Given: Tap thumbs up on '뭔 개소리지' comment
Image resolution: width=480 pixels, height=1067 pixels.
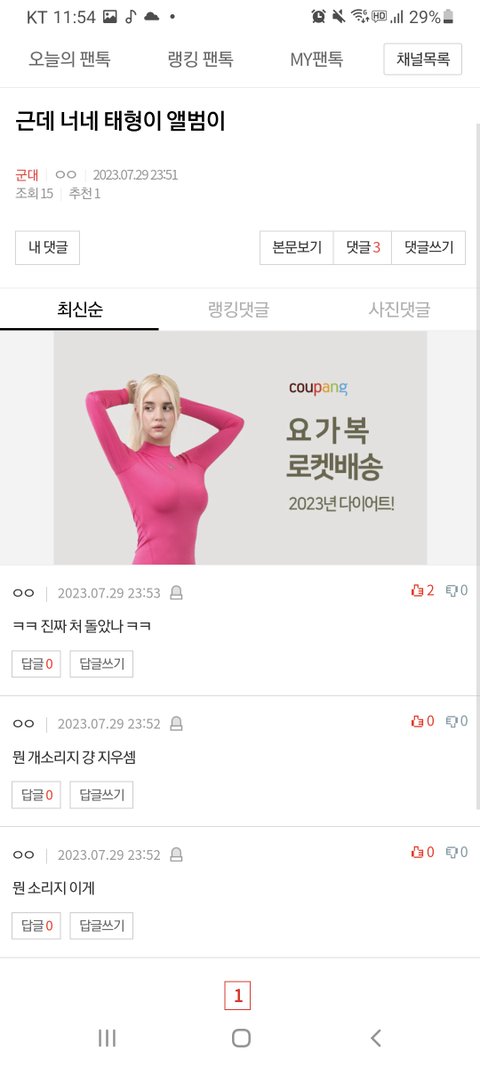Looking at the screenshot, I should coord(422,721).
